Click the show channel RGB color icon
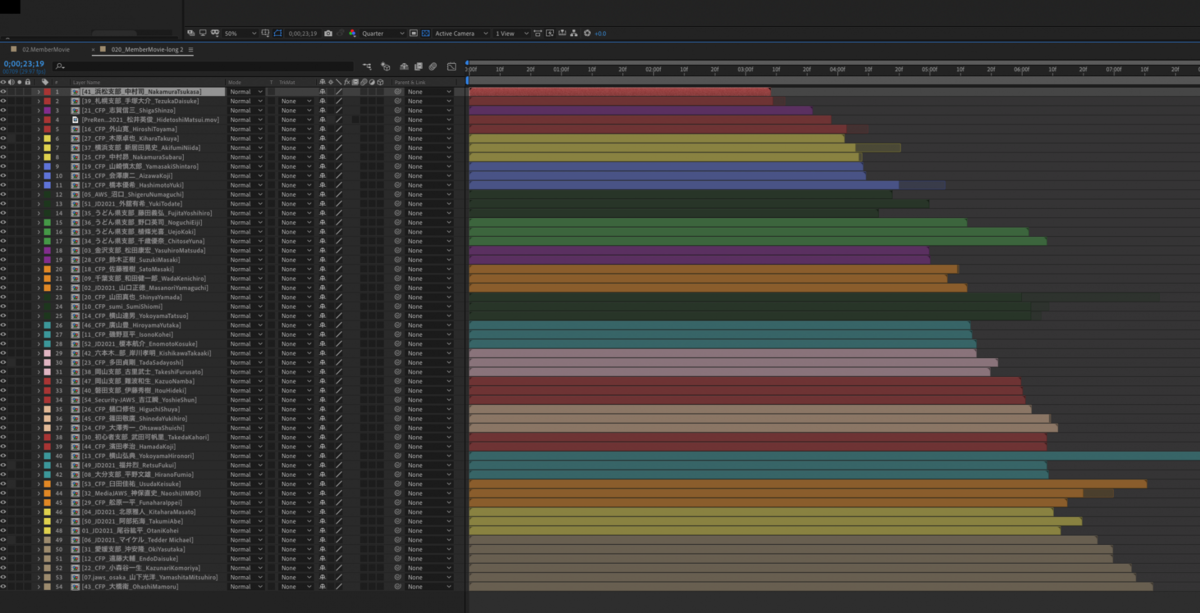This screenshot has height=613, width=1200. tap(352, 33)
